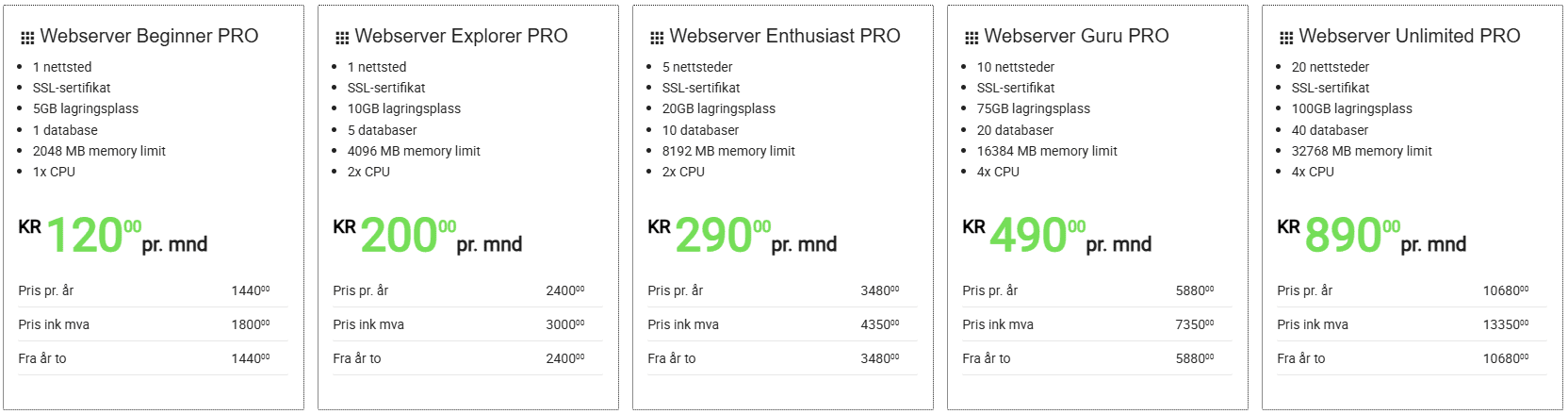Image resolution: width=1568 pixels, height=414 pixels.
Task: Click the grid icon beside Webserver Unlimited PRO
Action: point(1286,38)
